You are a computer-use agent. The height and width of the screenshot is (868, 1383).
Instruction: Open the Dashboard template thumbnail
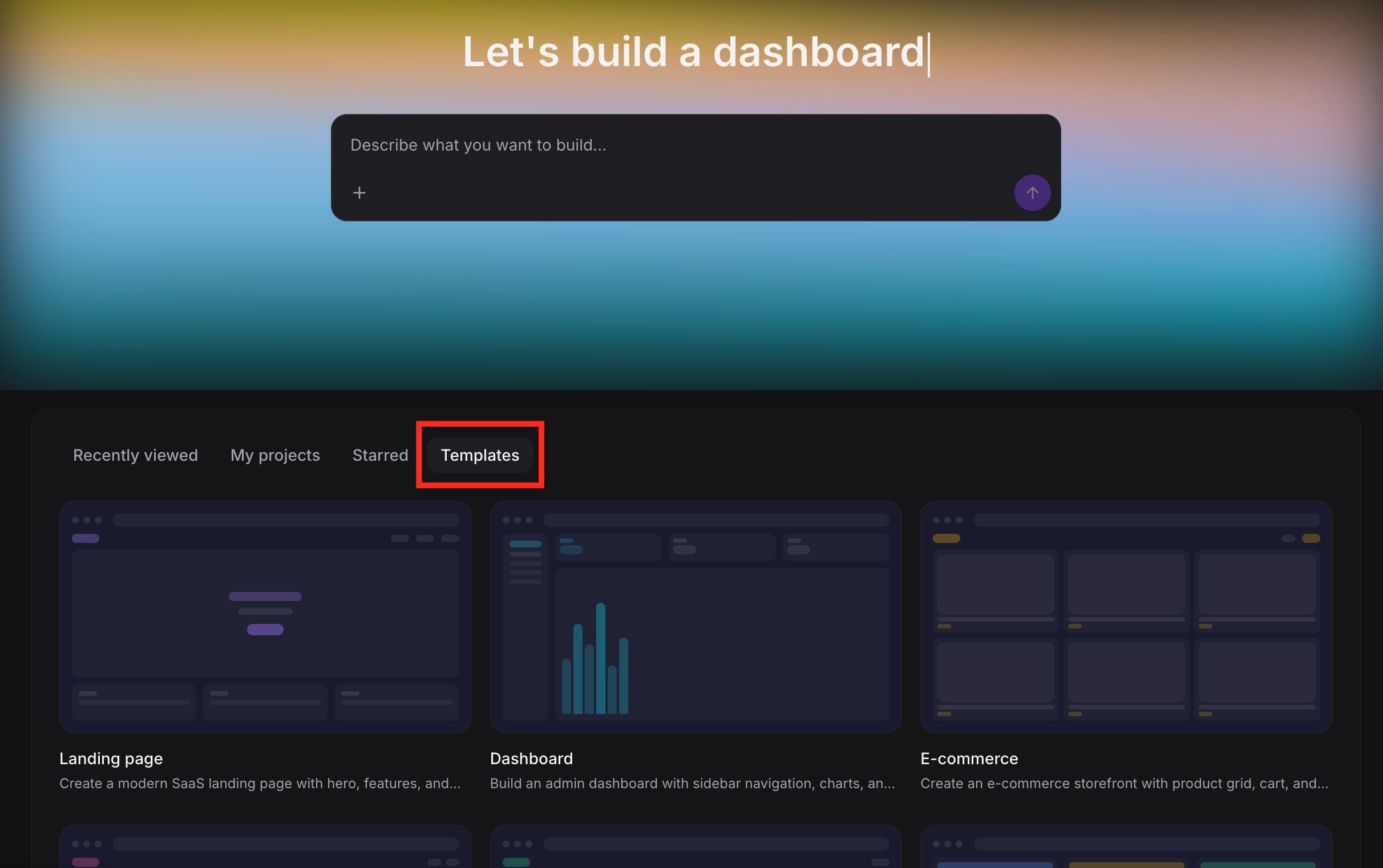[695, 617]
